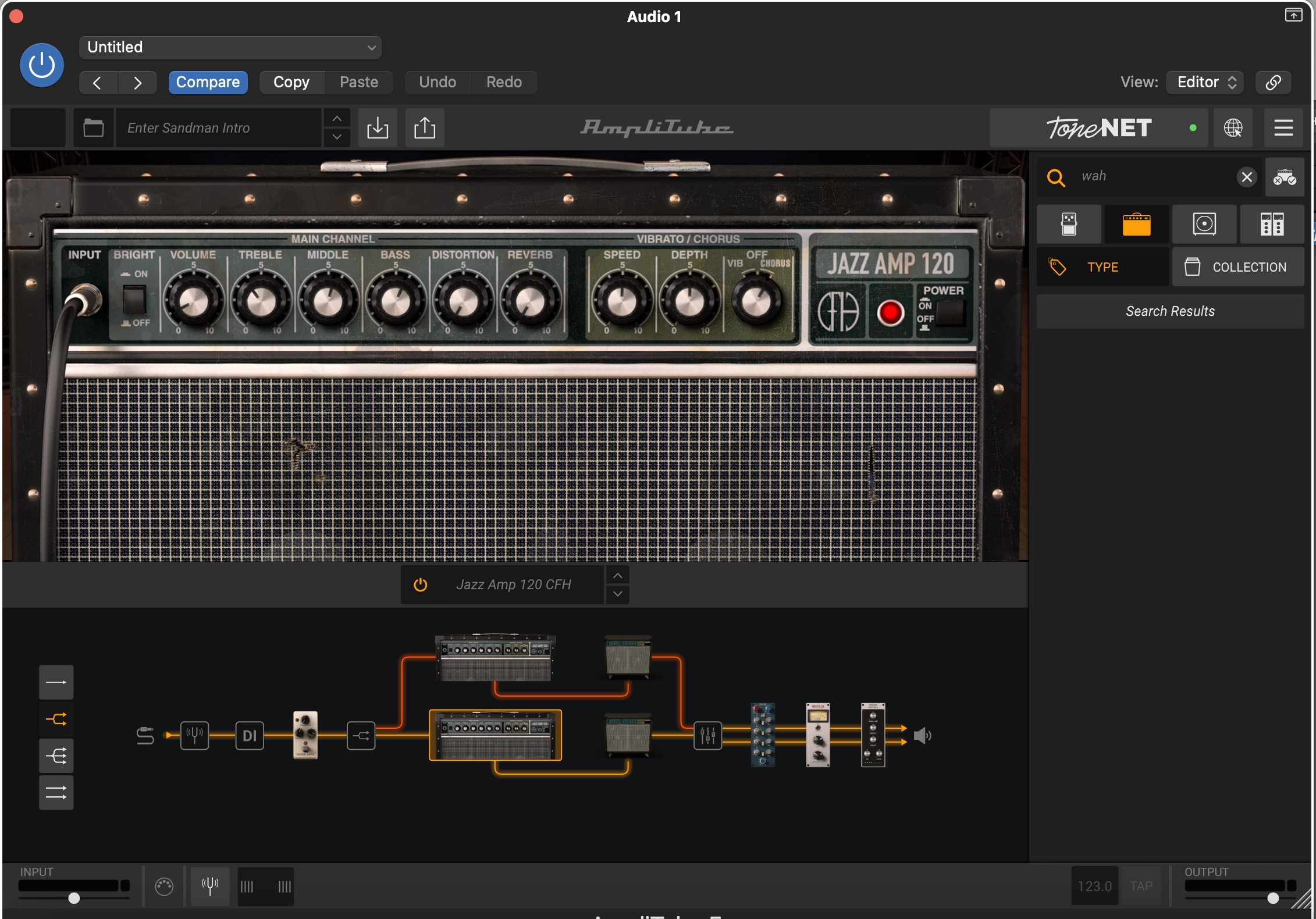Select the white compressor rack unit
The width and height of the screenshot is (1316, 919).
pyautogui.click(x=817, y=735)
